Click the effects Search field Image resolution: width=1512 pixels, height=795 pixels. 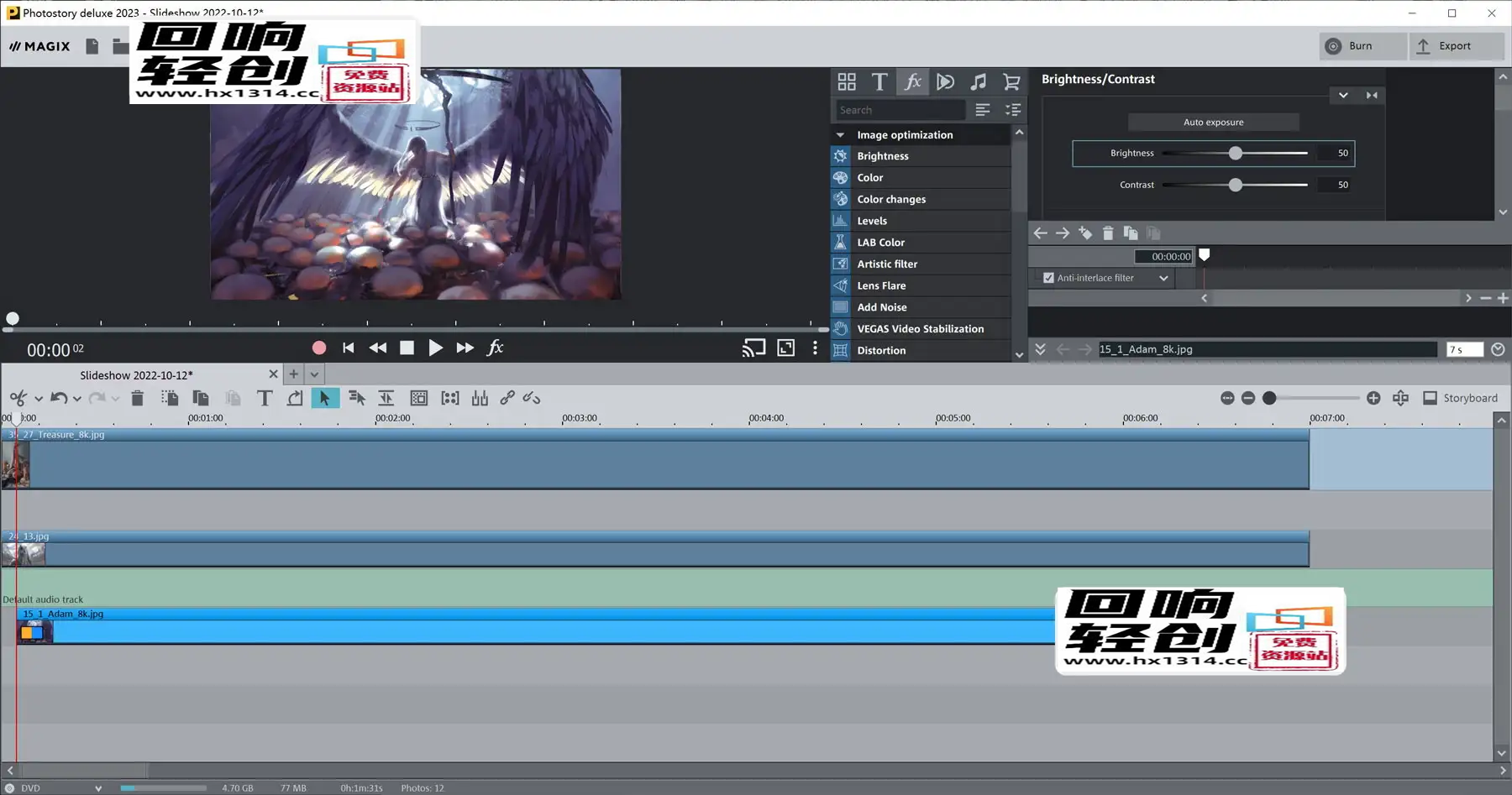pos(900,110)
